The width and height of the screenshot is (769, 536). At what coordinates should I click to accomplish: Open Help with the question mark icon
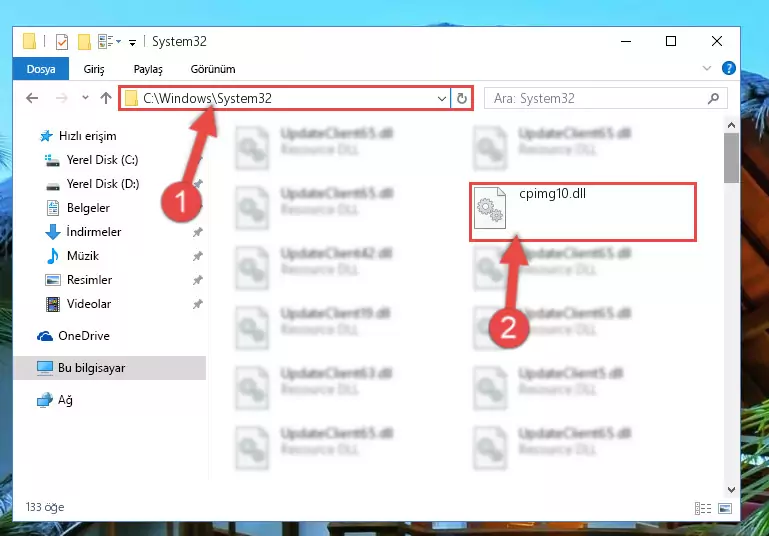(729, 68)
